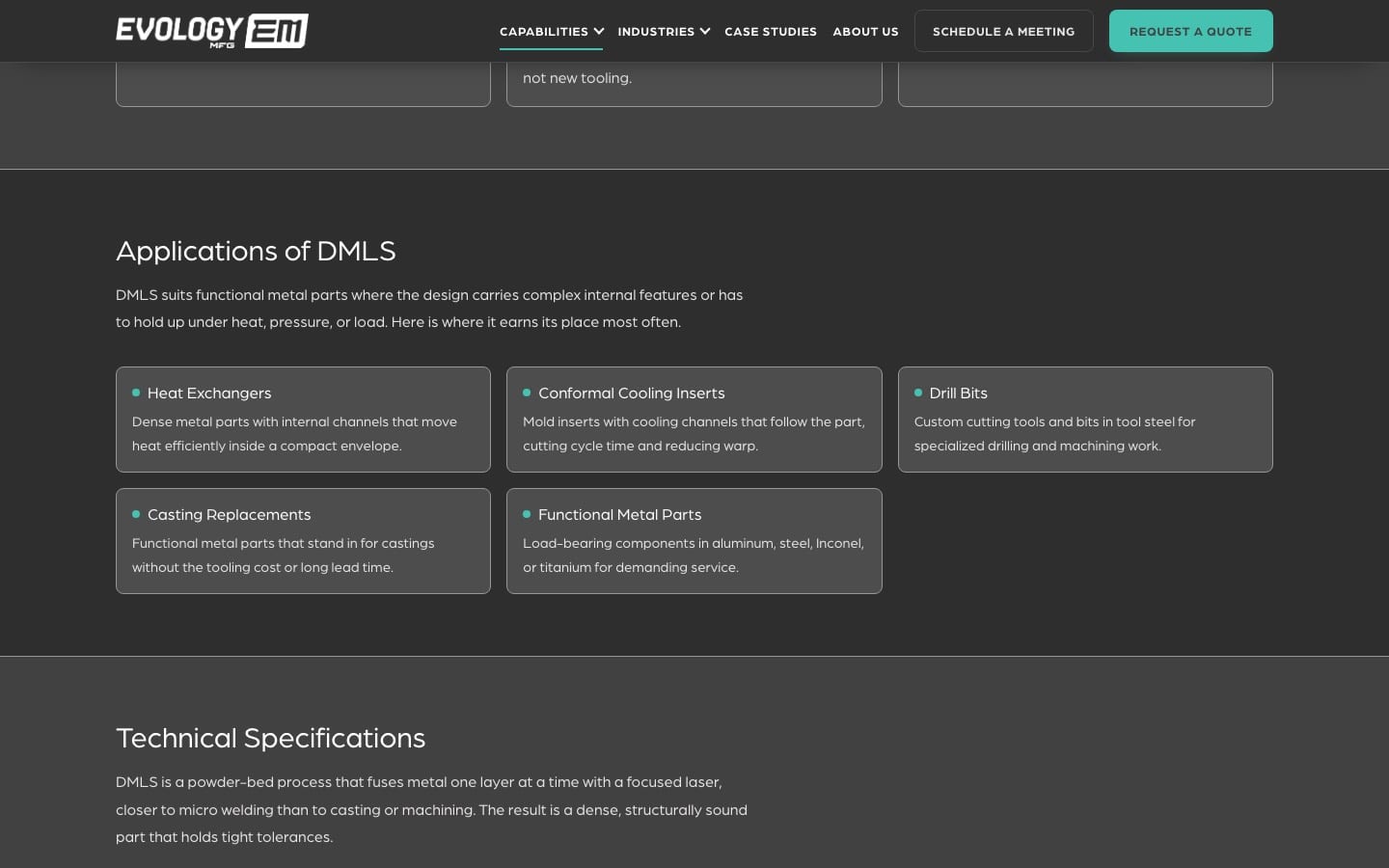Go to Case Studies page

(x=771, y=31)
